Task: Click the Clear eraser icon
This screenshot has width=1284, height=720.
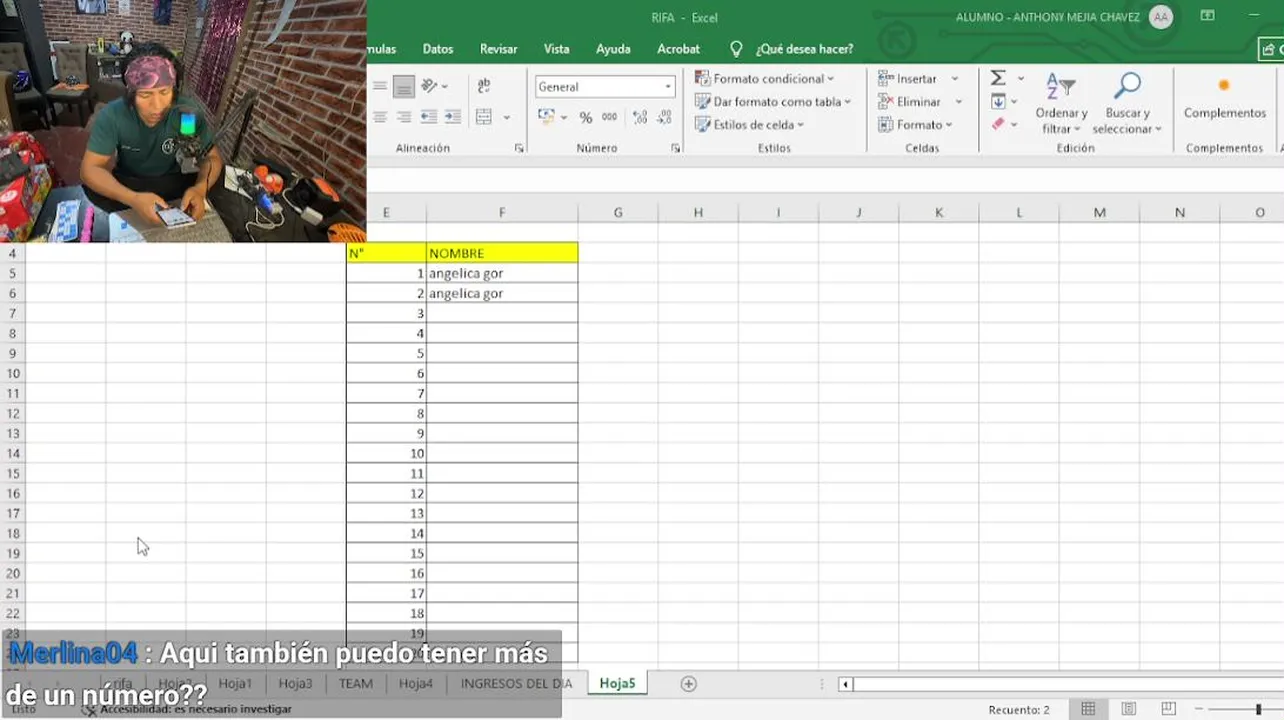Action: pos(998,124)
